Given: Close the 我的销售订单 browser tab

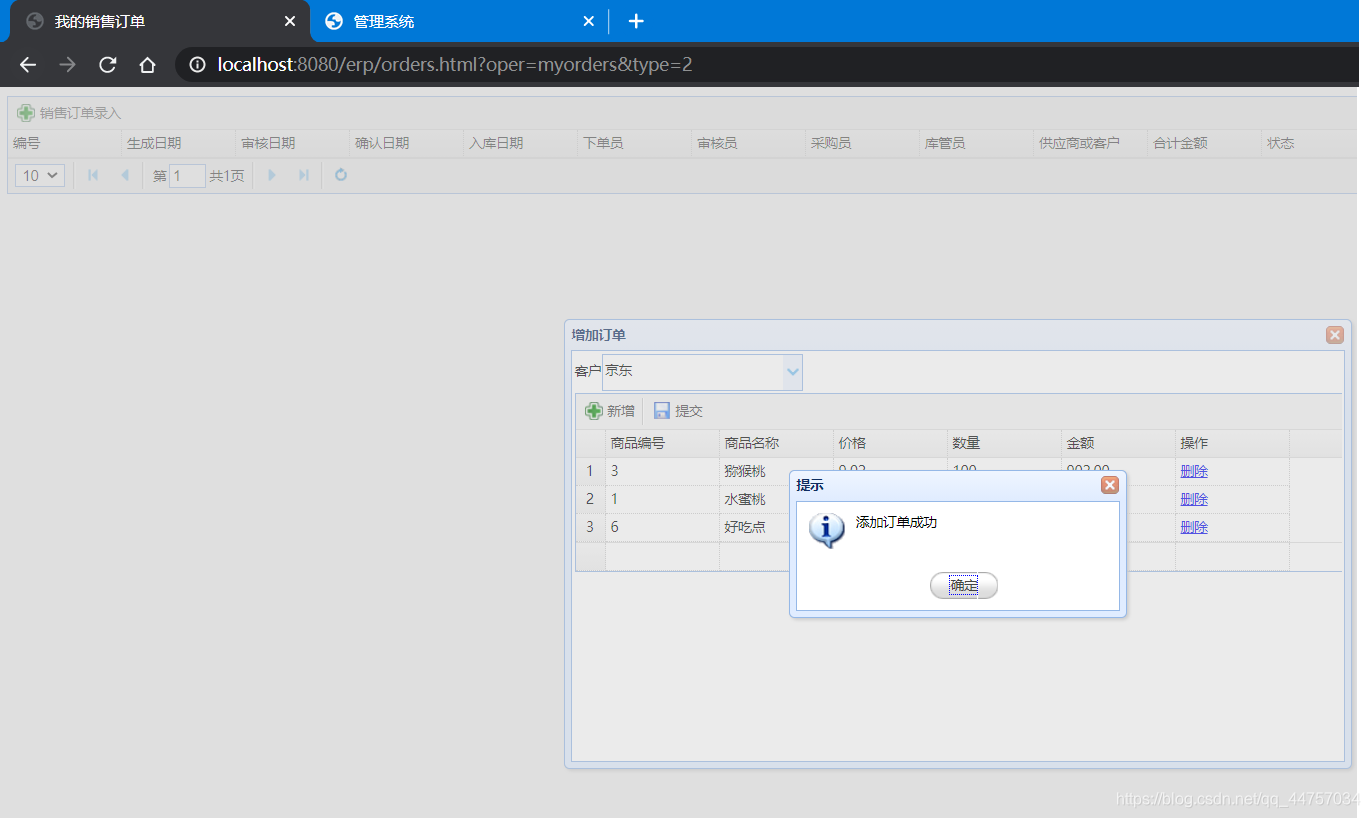Looking at the screenshot, I should click(290, 21).
